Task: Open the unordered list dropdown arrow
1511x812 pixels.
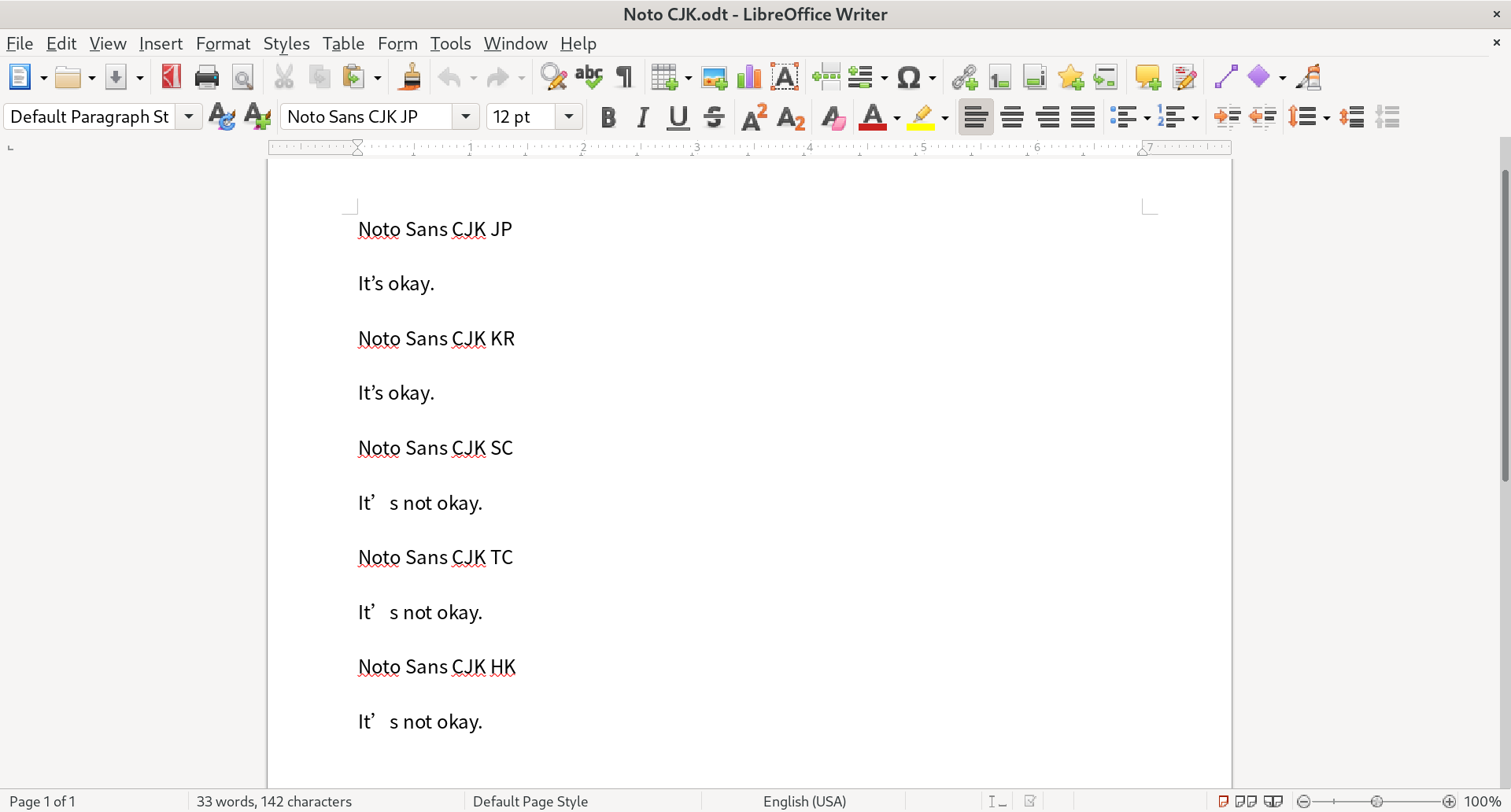Action: [1147, 118]
